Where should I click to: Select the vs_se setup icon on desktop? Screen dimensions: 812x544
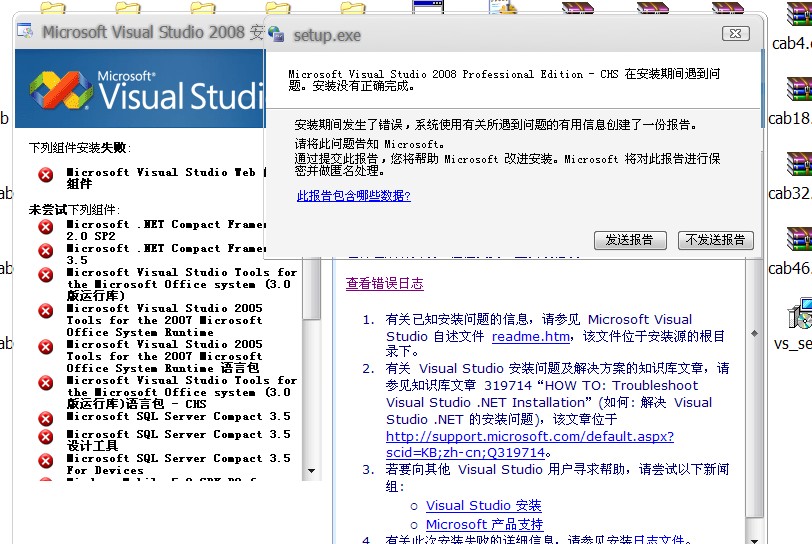pyautogui.click(x=800, y=314)
